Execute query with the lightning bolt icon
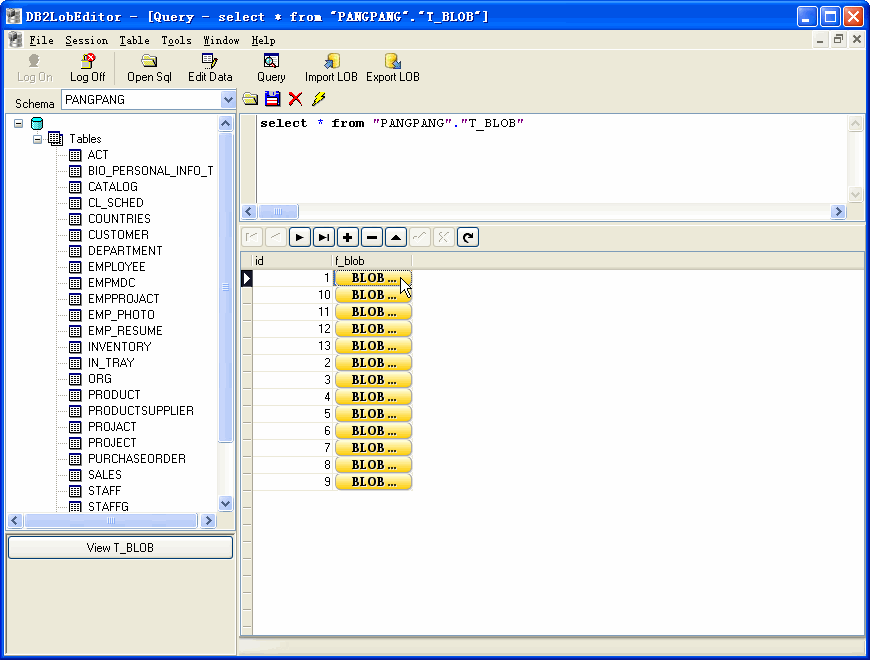Image resolution: width=870 pixels, height=660 pixels. click(x=318, y=99)
